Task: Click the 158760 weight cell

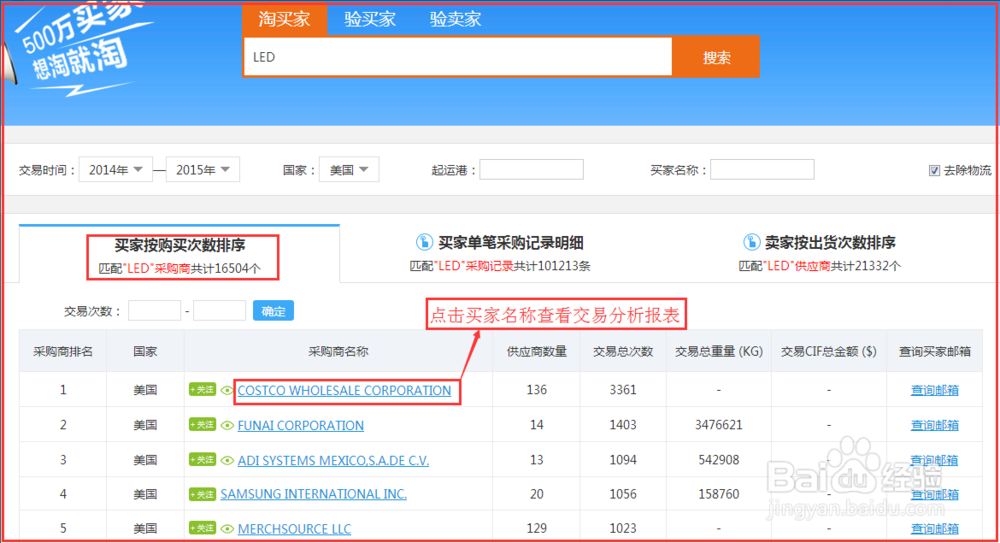Action: [719, 495]
